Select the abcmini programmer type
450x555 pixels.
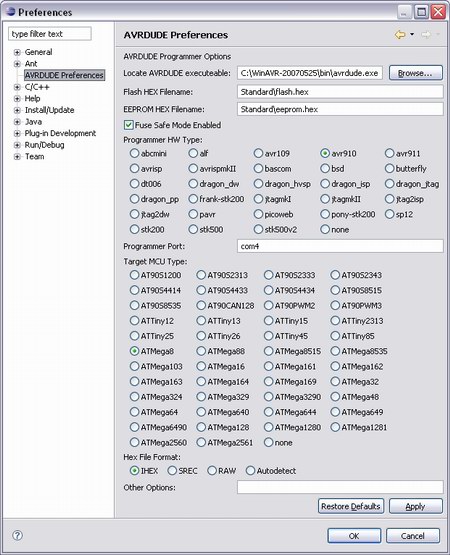134,153
